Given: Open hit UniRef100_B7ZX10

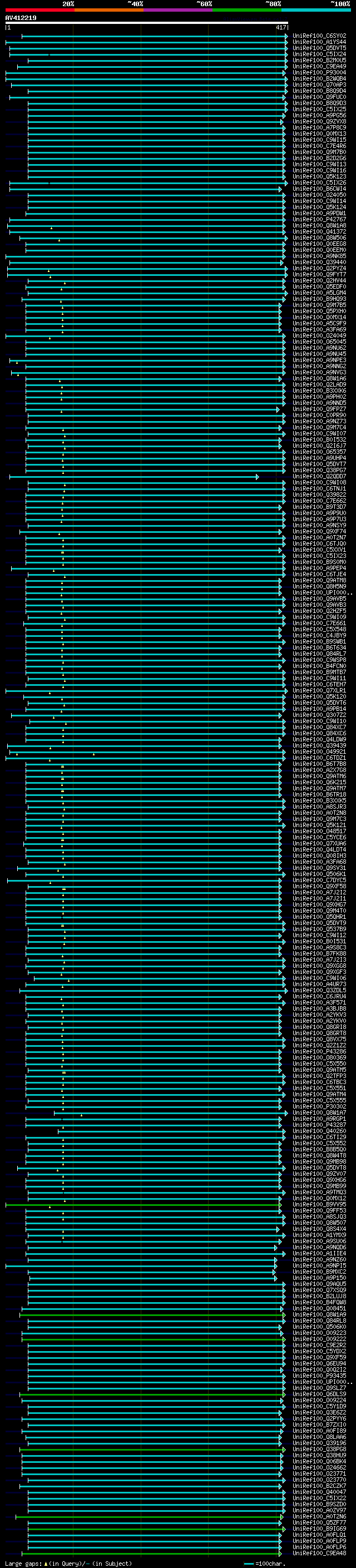Looking at the screenshot, I should tap(319, 1424).
